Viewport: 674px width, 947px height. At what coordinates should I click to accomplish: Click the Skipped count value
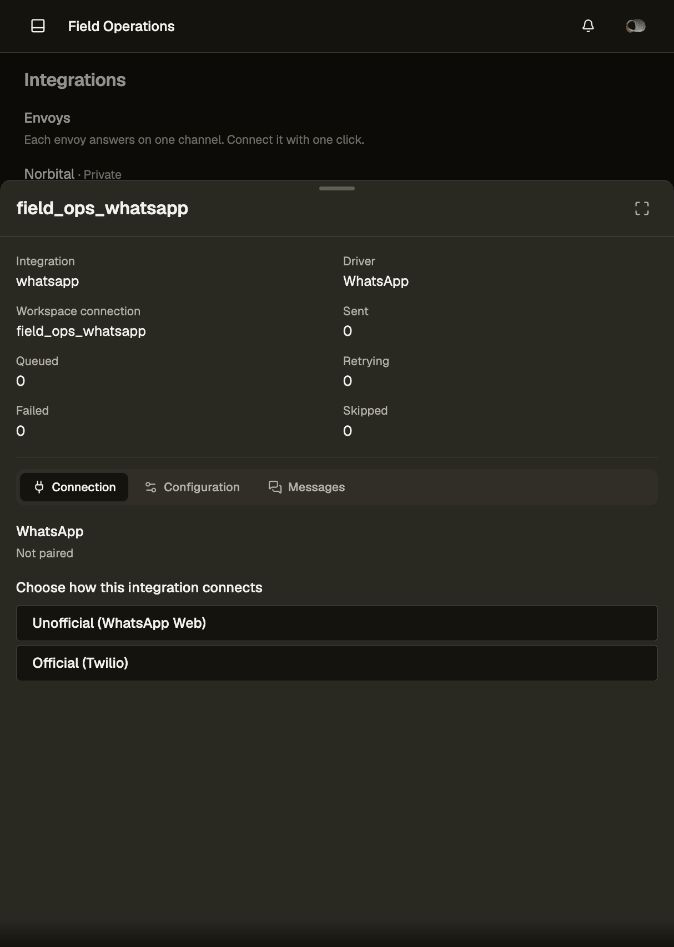point(347,431)
